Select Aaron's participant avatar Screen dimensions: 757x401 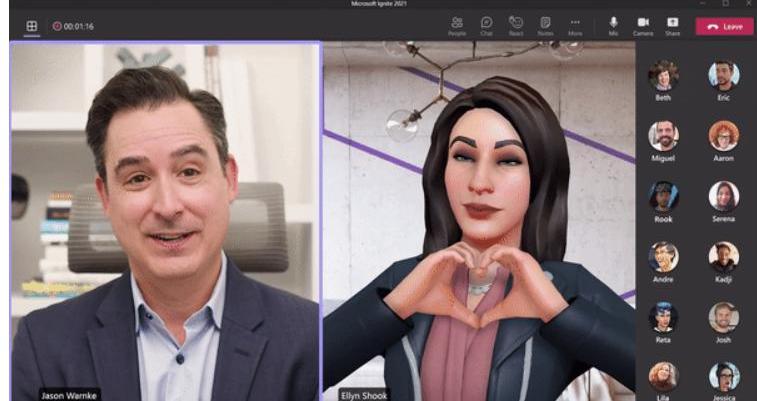pos(724,136)
